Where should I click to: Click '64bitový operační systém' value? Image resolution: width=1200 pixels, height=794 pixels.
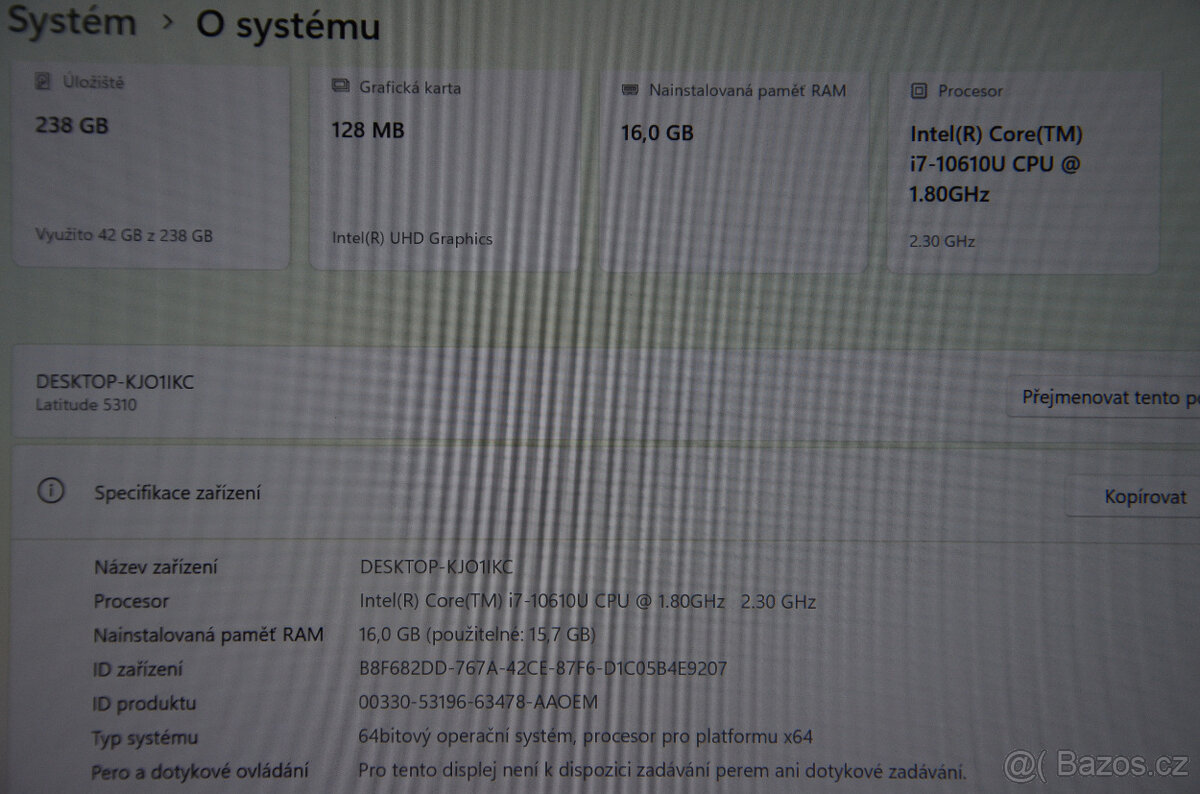coord(586,737)
